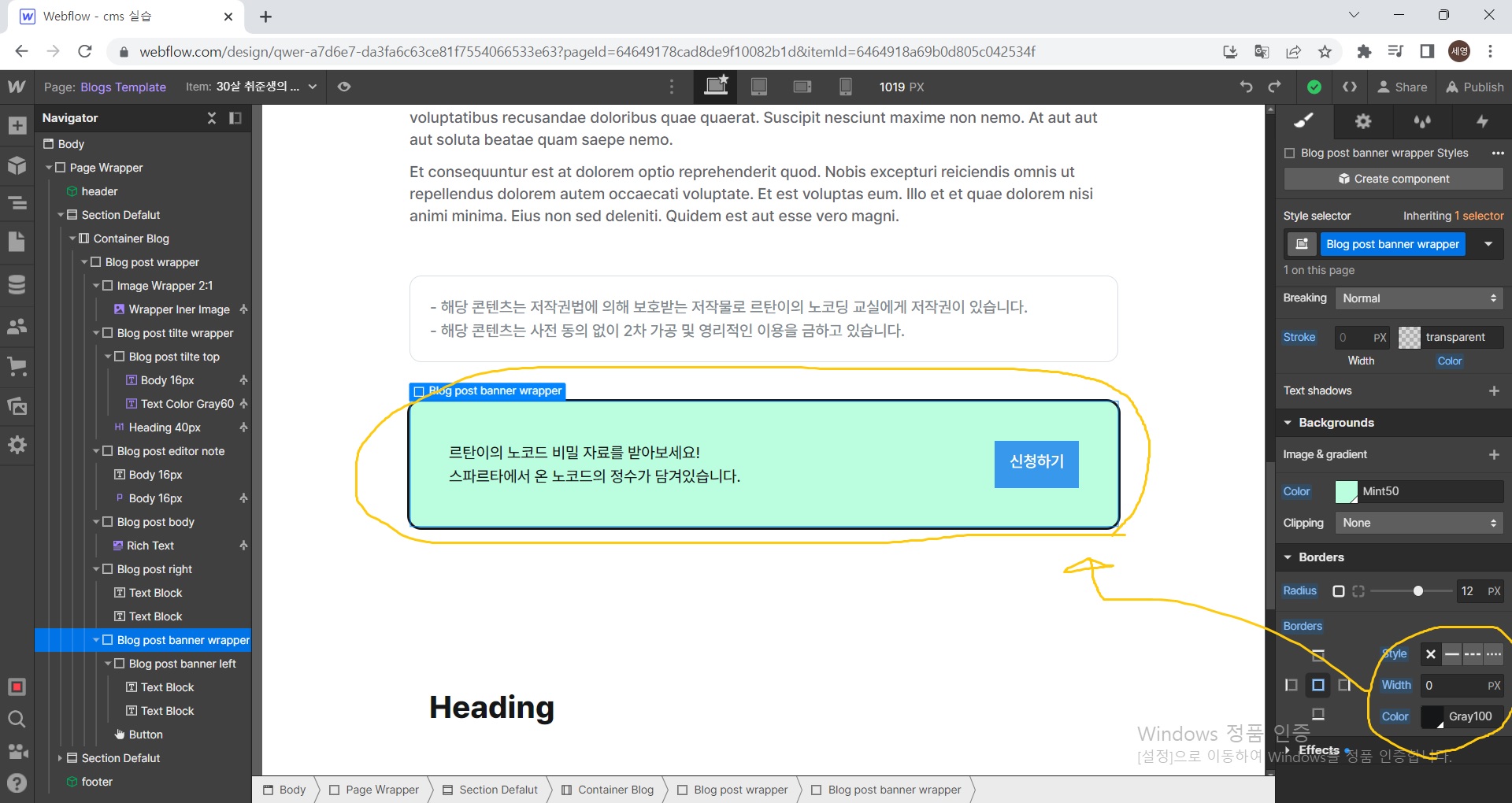Viewport: 1512px width, 803px height.
Task: Open the Breaking Normal dropdown
Action: click(x=1419, y=298)
